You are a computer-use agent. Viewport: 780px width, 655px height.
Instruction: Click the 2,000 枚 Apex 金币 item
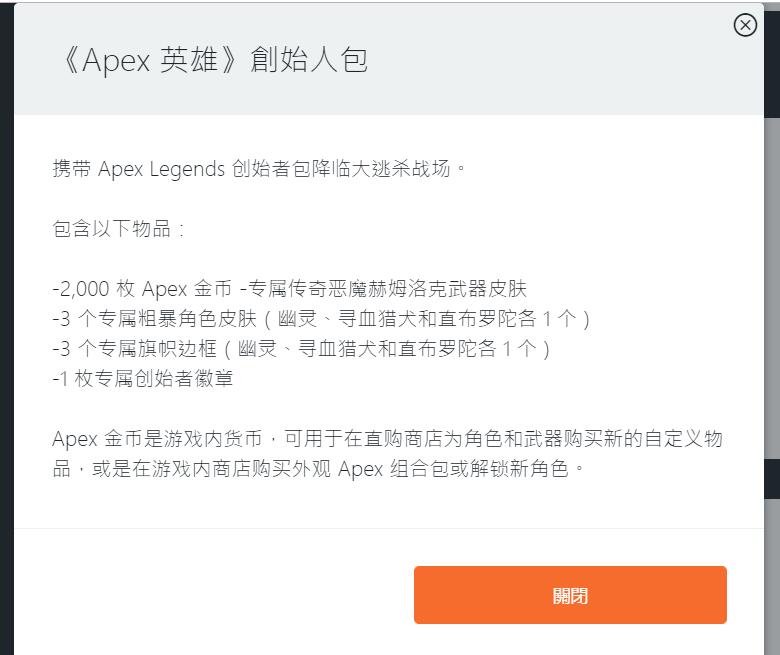tap(144, 289)
